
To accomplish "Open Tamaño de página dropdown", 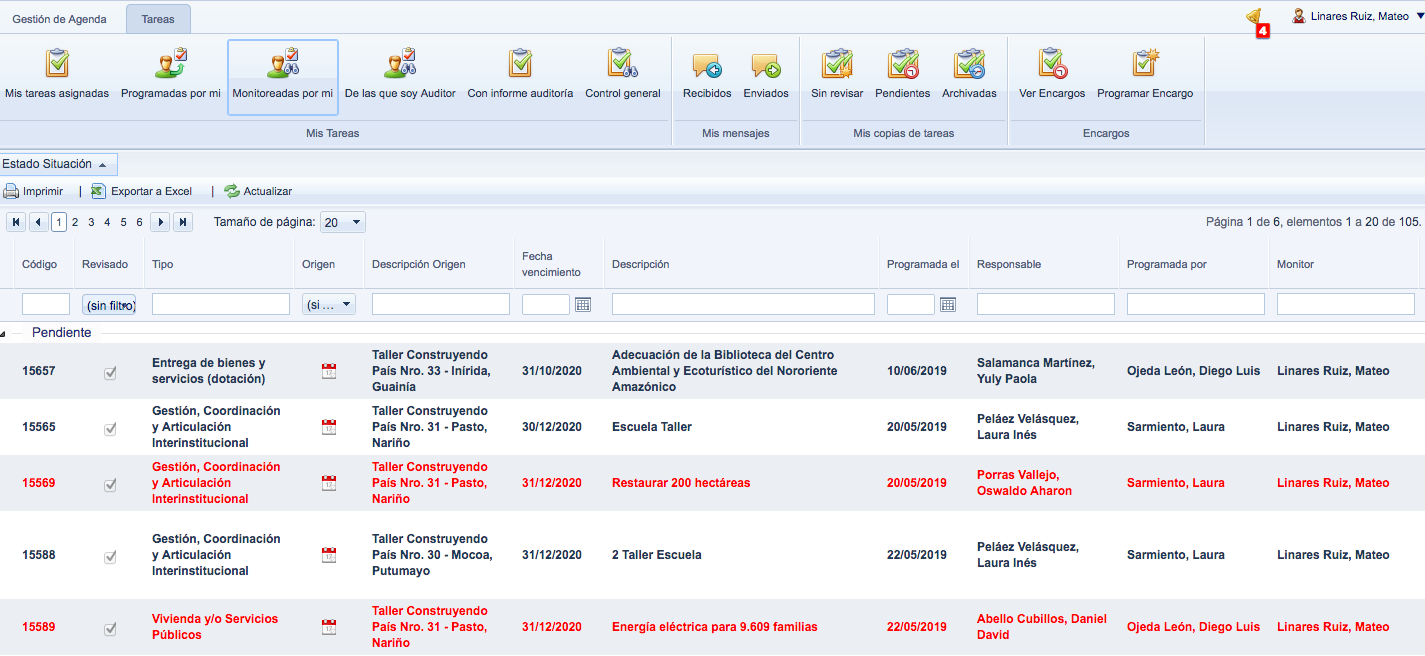I will coord(343,222).
